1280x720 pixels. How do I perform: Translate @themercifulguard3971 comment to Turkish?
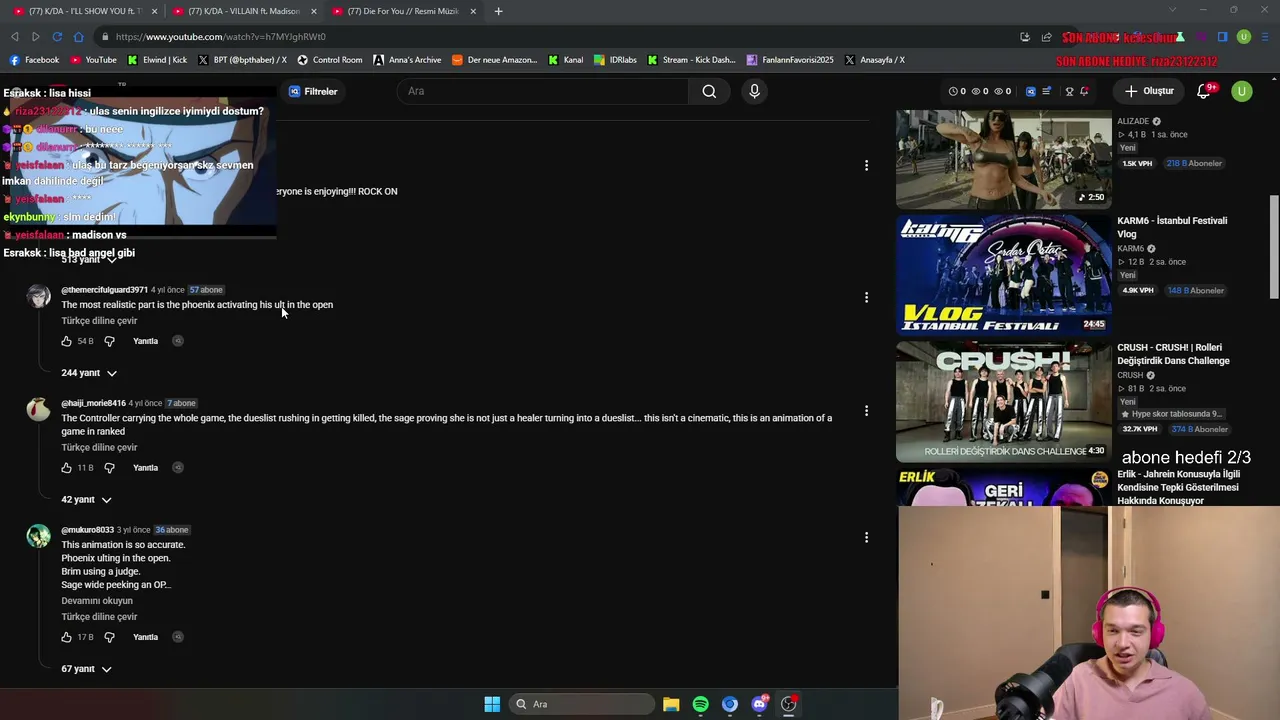(x=99, y=321)
